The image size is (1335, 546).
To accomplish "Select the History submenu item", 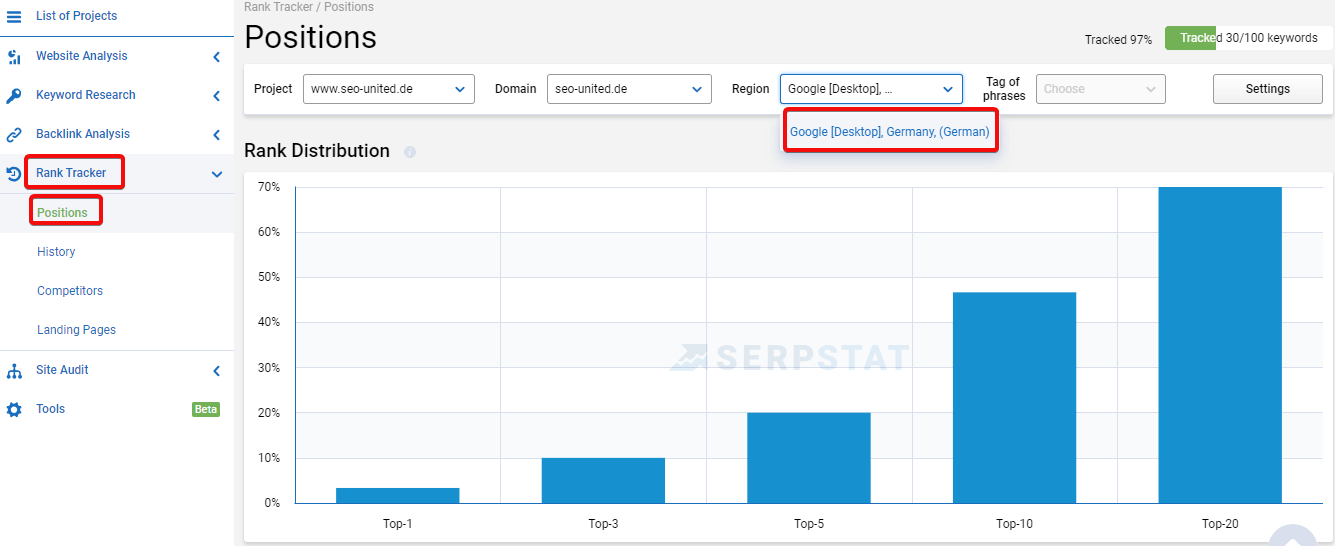I will click(56, 252).
